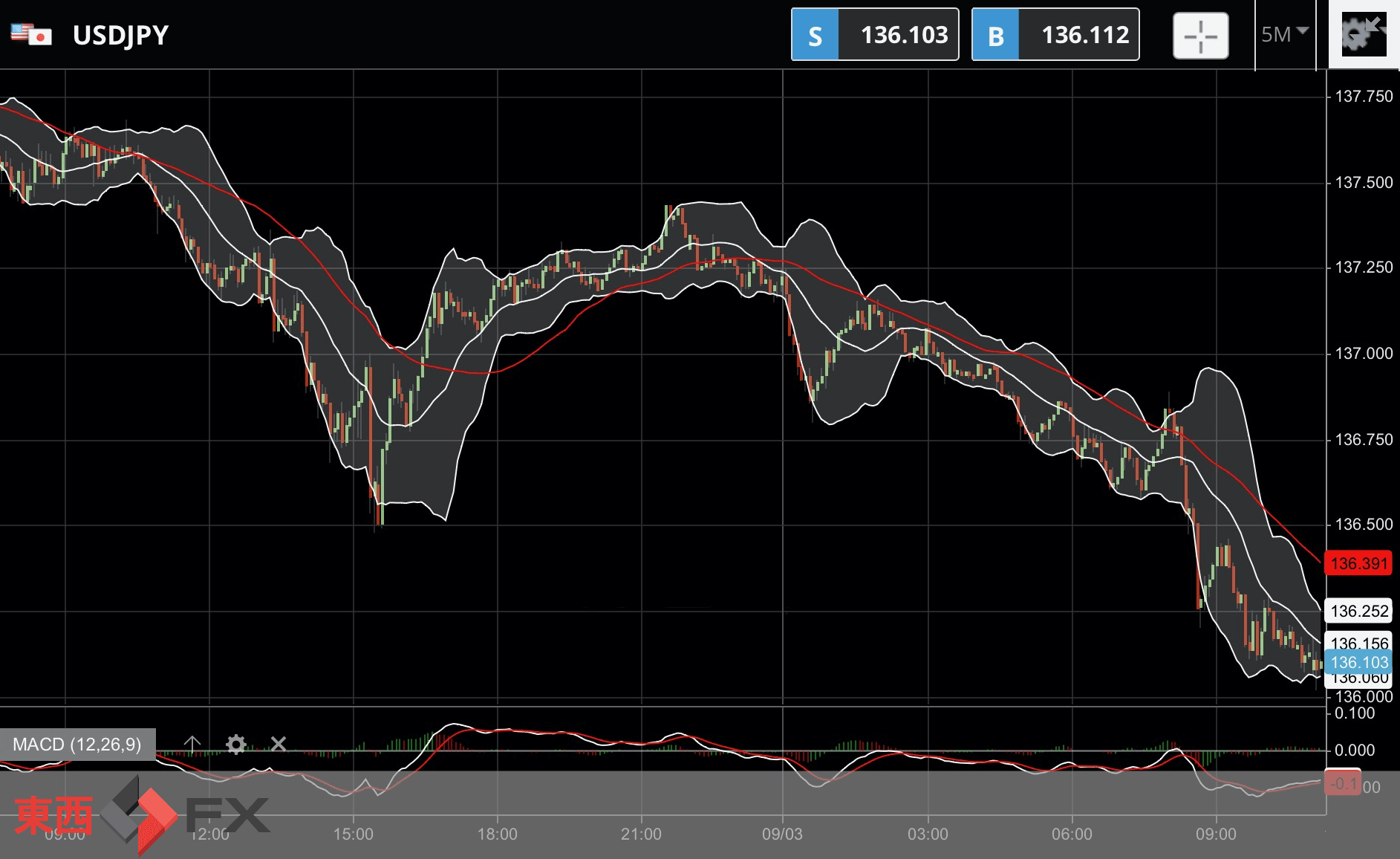Open chart settings gear in top-right corner
This screenshot has height=859, width=1400.
pyautogui.click(x=1363, y=34)
